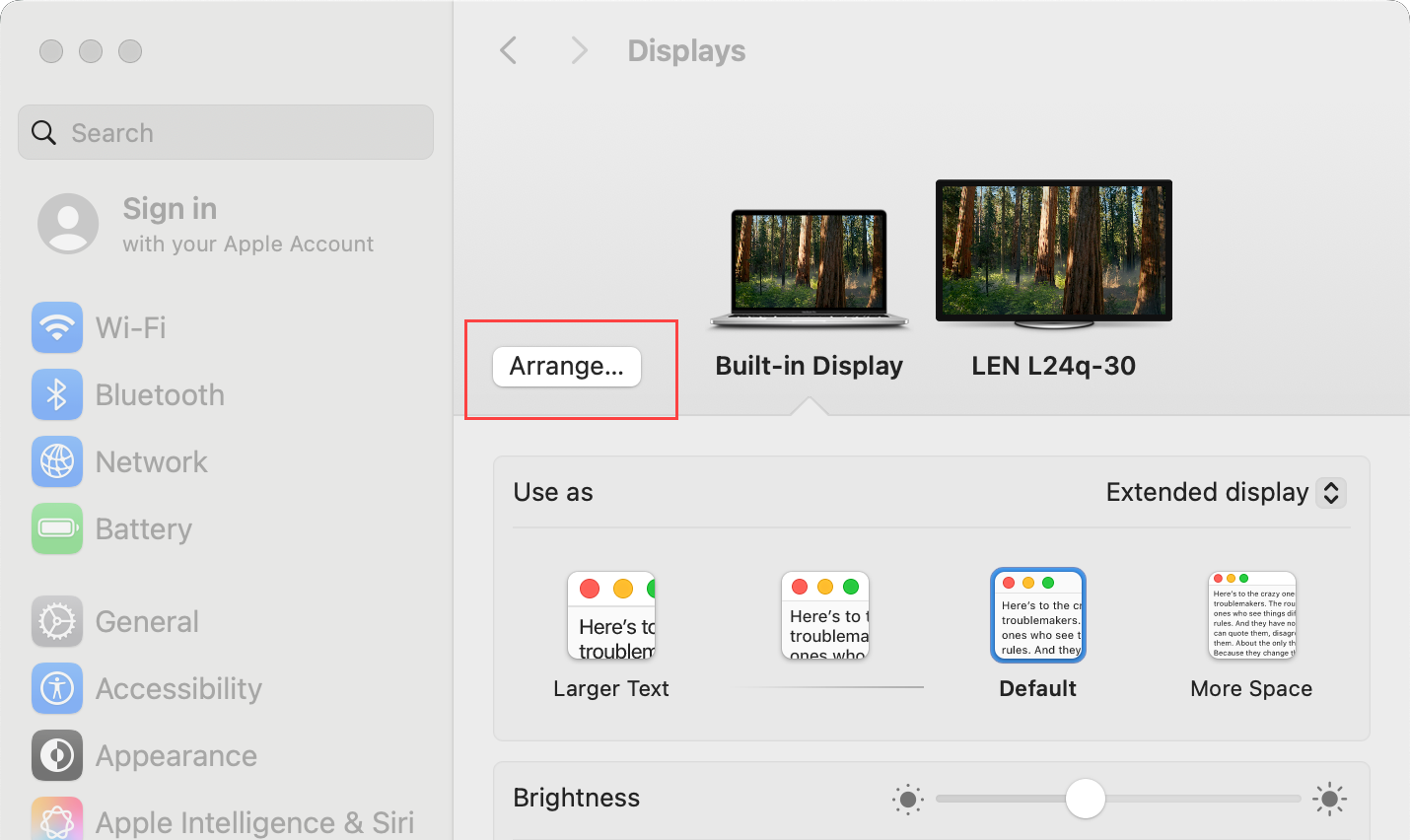1410x840 pixels.
Task: Open the Appearance icon in sidebar
Action: click(x=57, y=755)
